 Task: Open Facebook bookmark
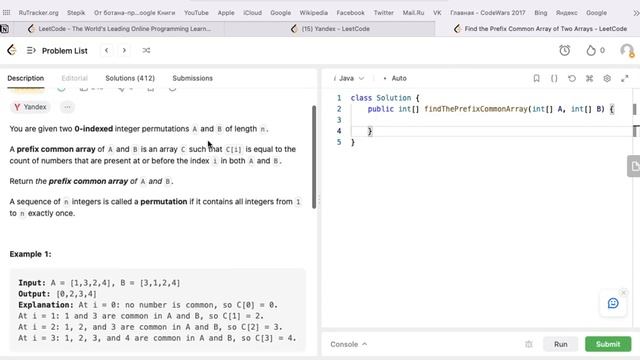pyautogui.click(x=350, y=13)
